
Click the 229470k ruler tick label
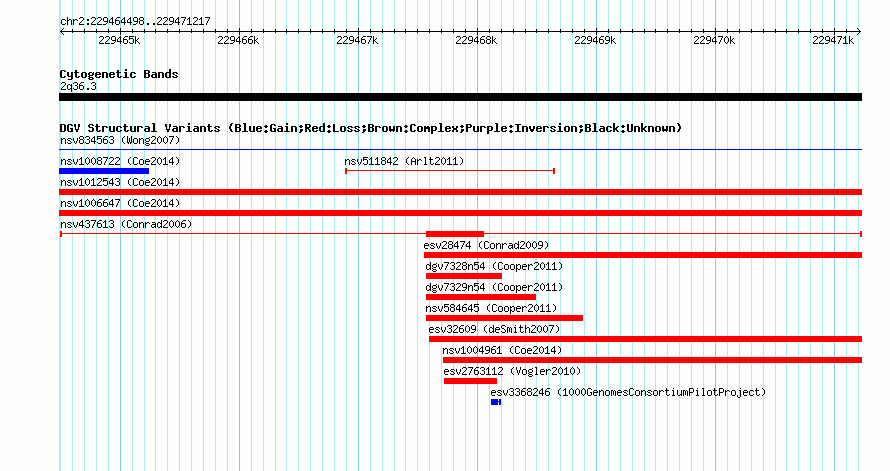click(x=714, y=40)
